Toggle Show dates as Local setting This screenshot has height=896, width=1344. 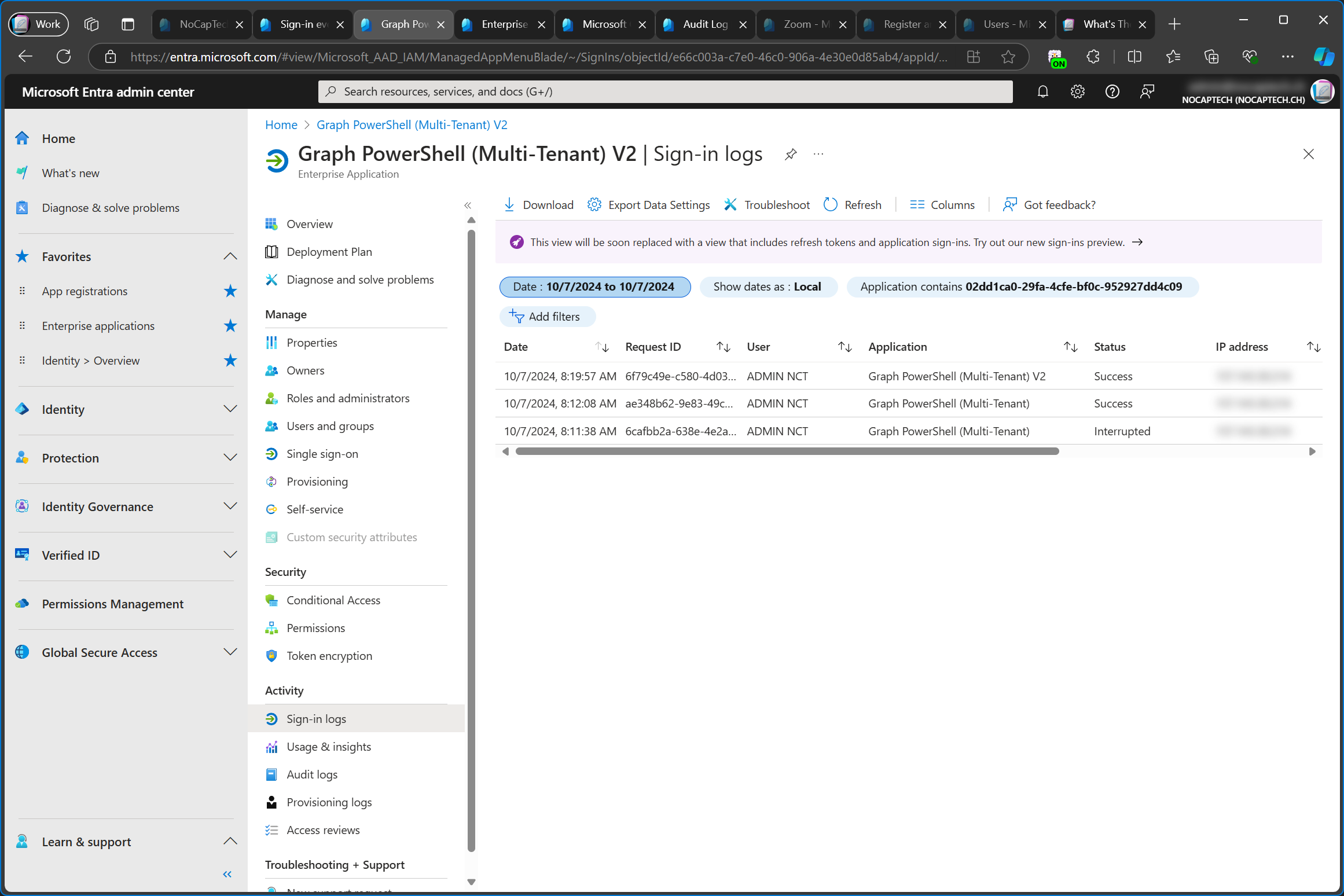pos(766,287)
